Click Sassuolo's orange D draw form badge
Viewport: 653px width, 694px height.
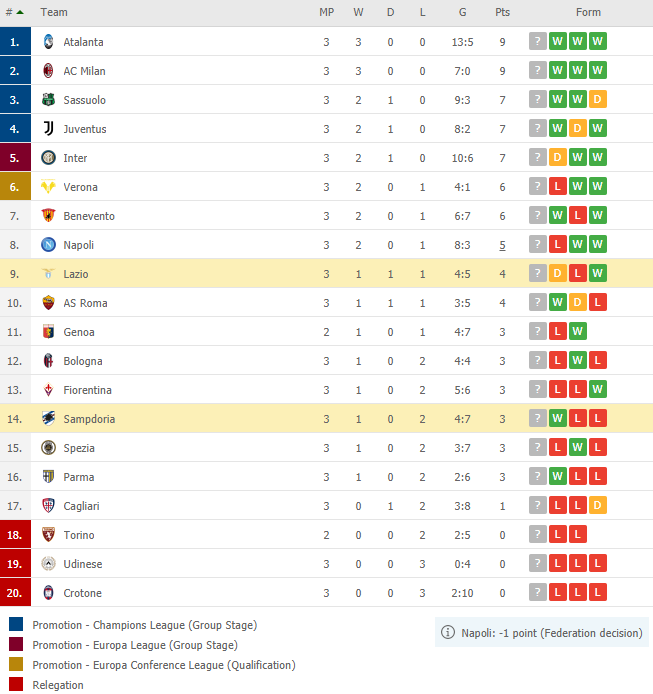point(597,100)
